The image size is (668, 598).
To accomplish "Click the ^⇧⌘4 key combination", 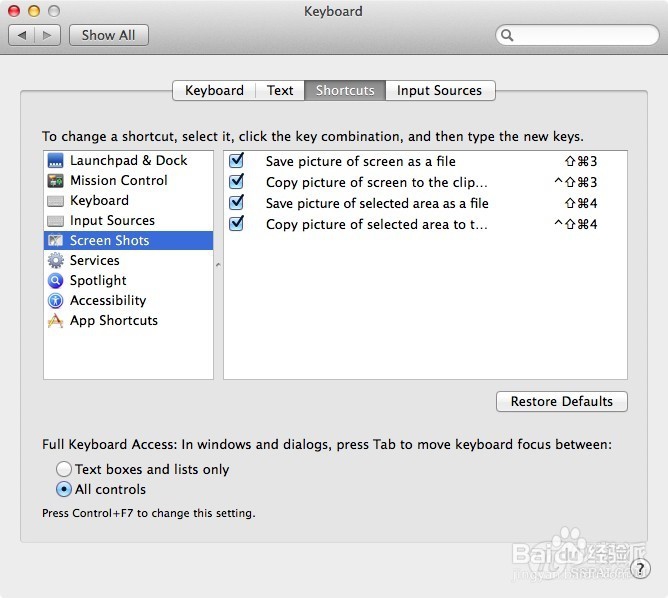I will point(575,224).
